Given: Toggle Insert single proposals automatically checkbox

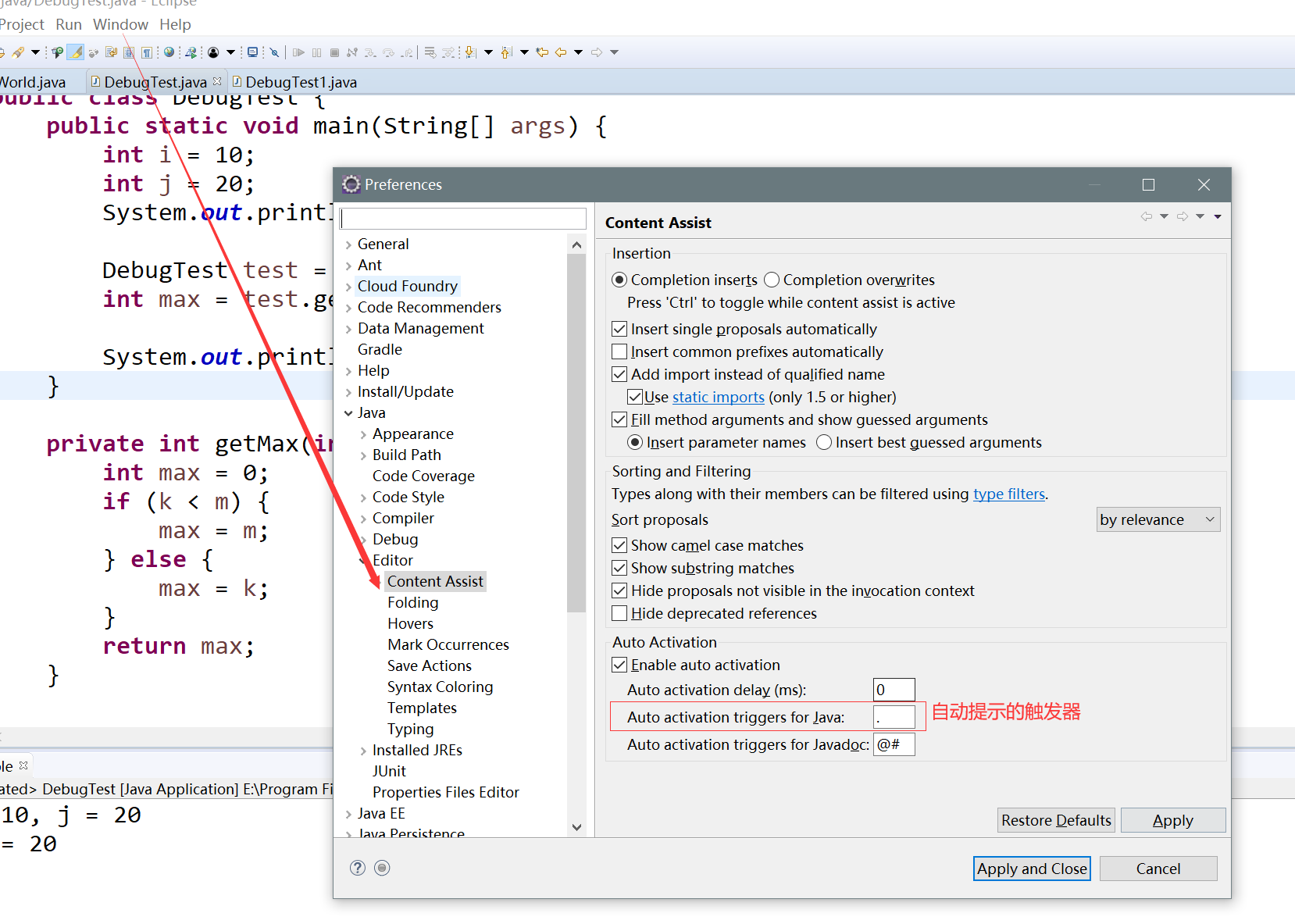Looking at the screenshot, I should [619, 329].
